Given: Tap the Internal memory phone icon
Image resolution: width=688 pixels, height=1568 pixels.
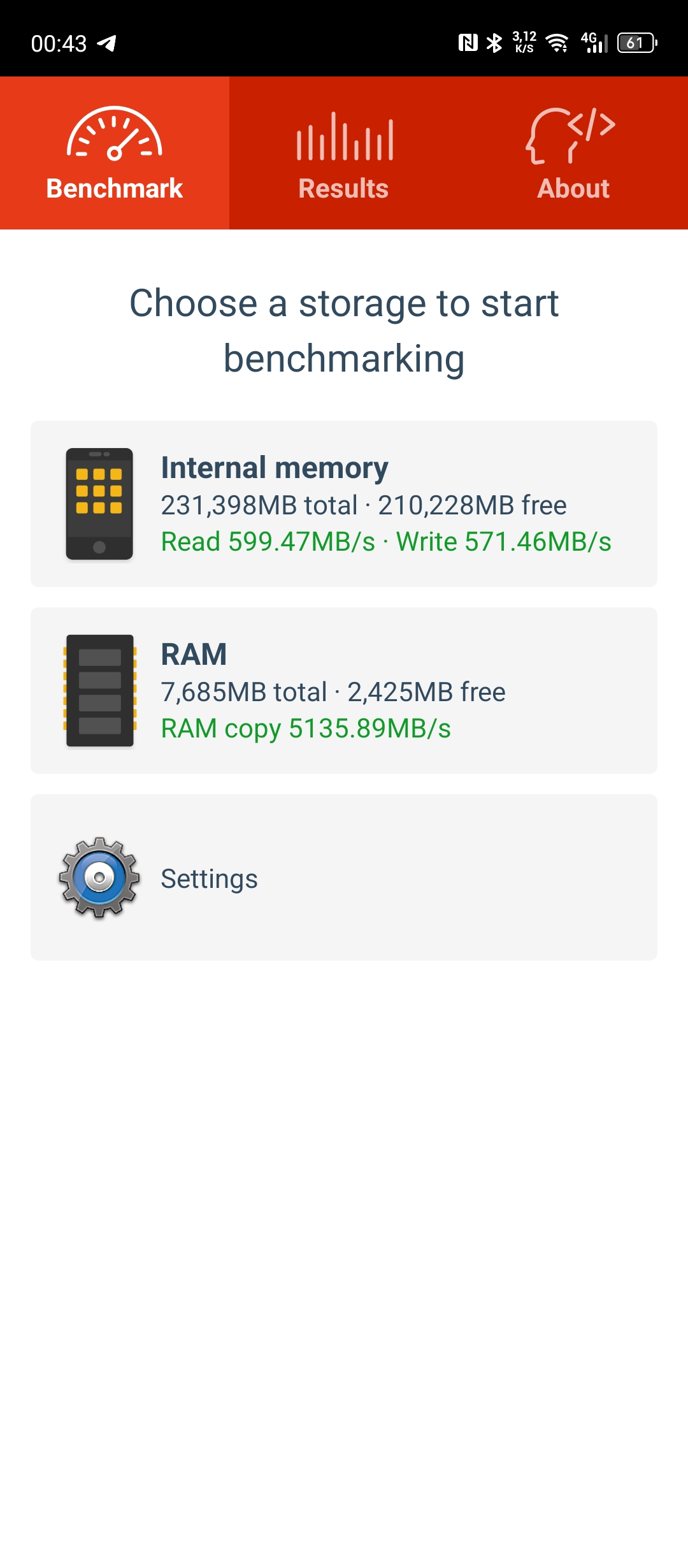Looking at the screenshot, I should pyautogui.click(x=99, y=504).
